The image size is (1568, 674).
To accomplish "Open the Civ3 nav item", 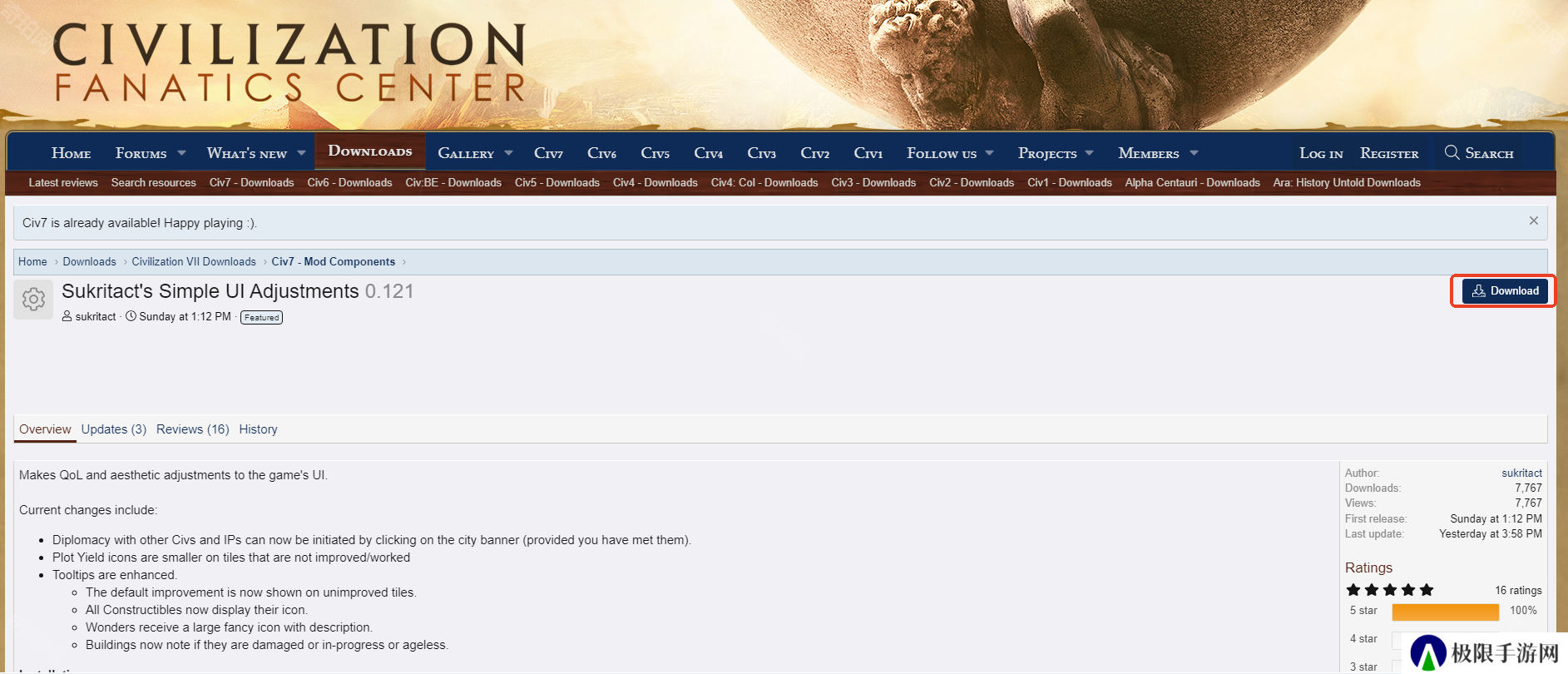I will (x=761, y=153).
